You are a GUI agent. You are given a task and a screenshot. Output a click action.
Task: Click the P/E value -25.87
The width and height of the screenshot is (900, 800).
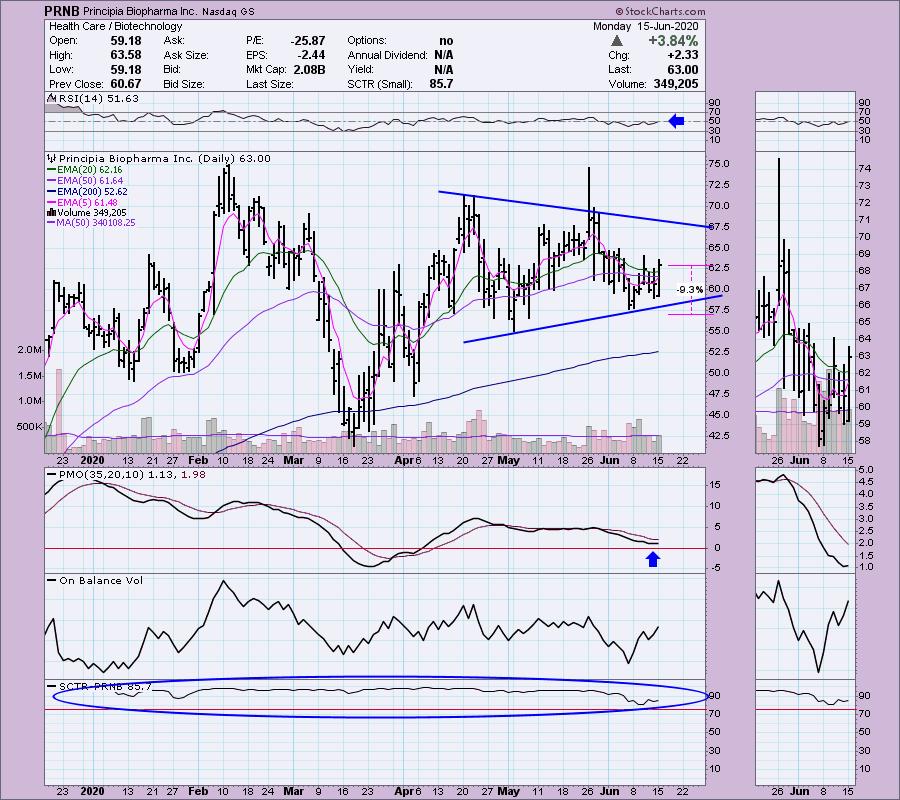[x=308, y=41]
